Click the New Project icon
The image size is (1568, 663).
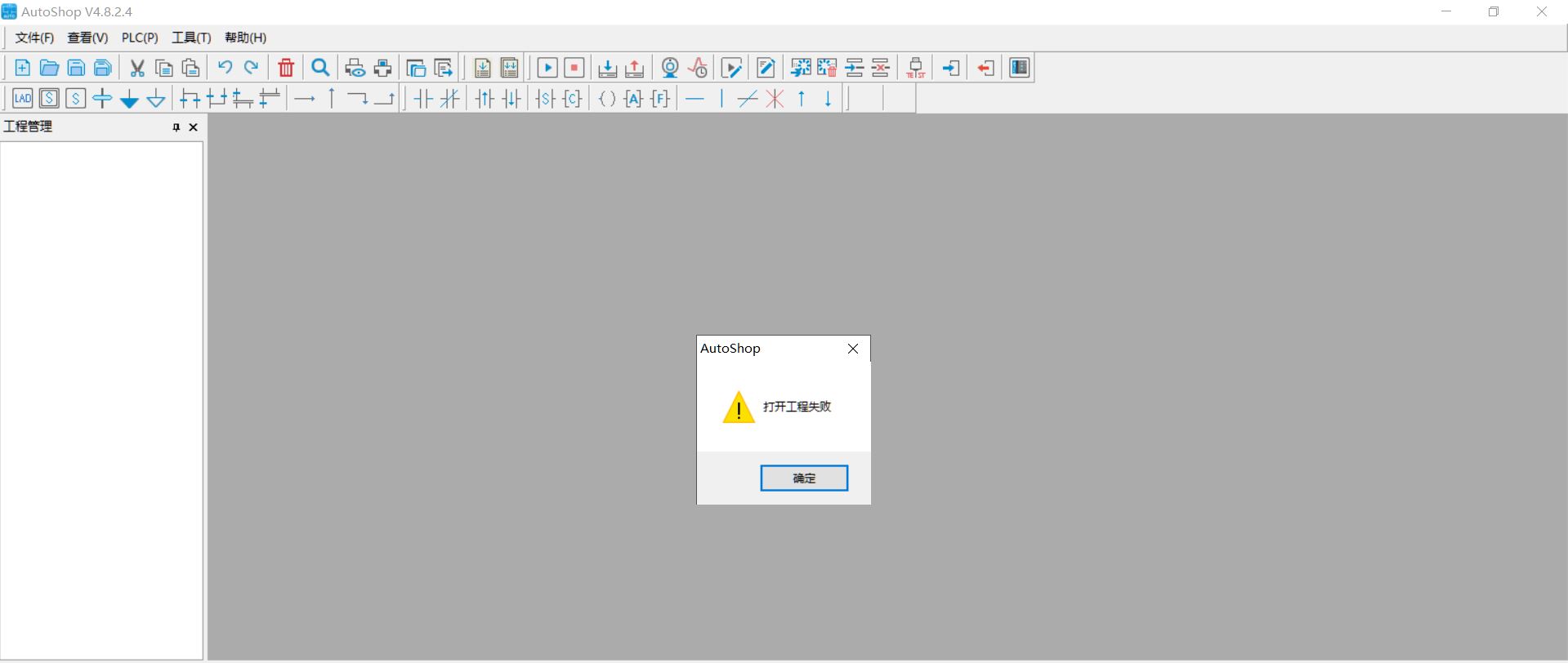tap(23, 68)
